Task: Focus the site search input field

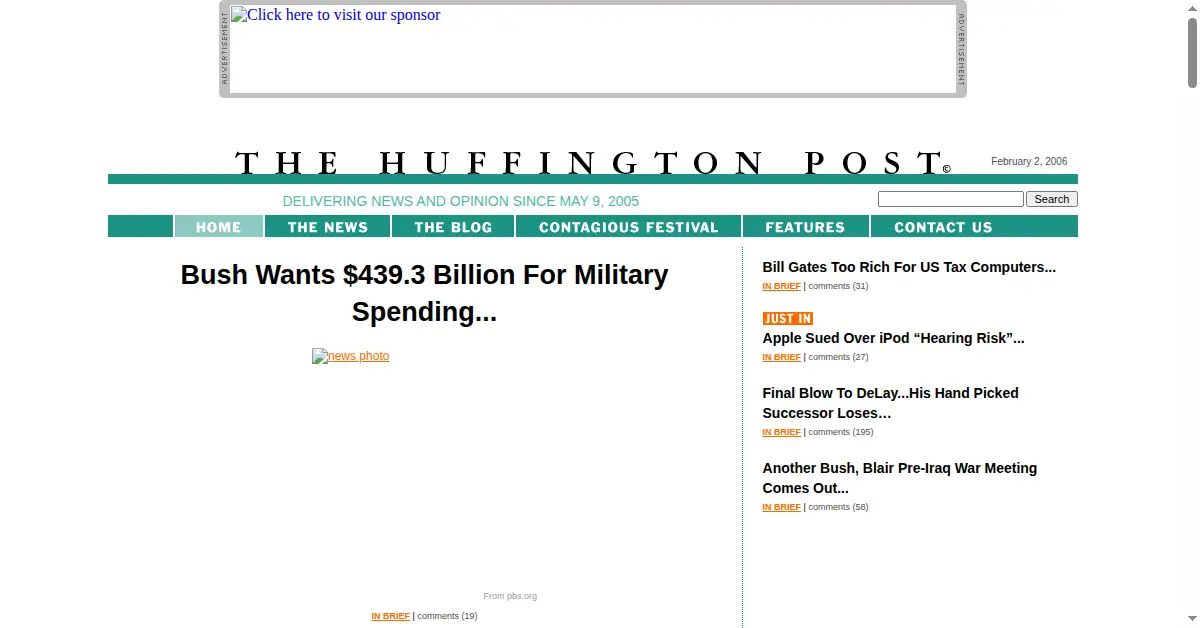Action: click(950, 199)
